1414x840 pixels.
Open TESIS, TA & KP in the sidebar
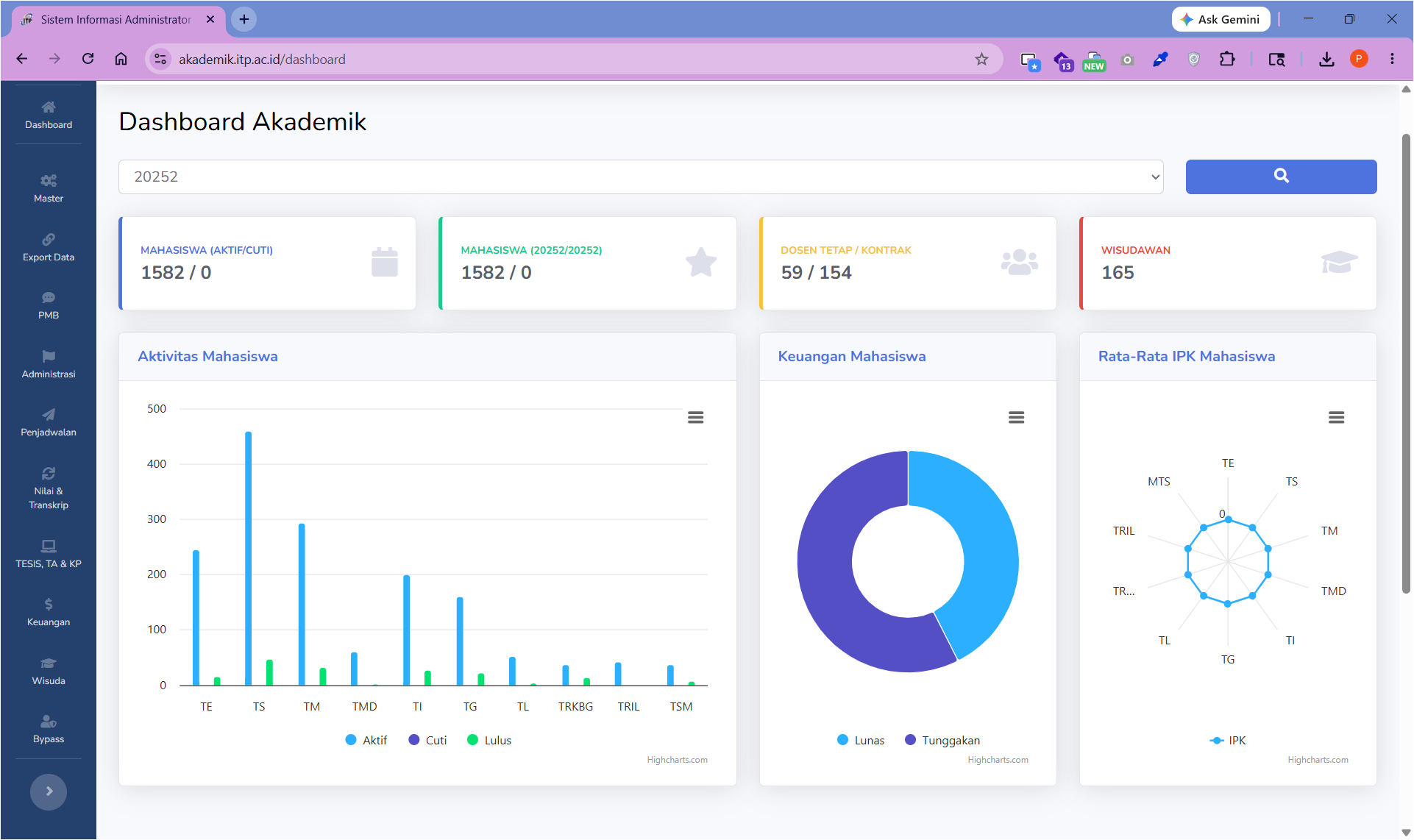click(x=49, y=555)
